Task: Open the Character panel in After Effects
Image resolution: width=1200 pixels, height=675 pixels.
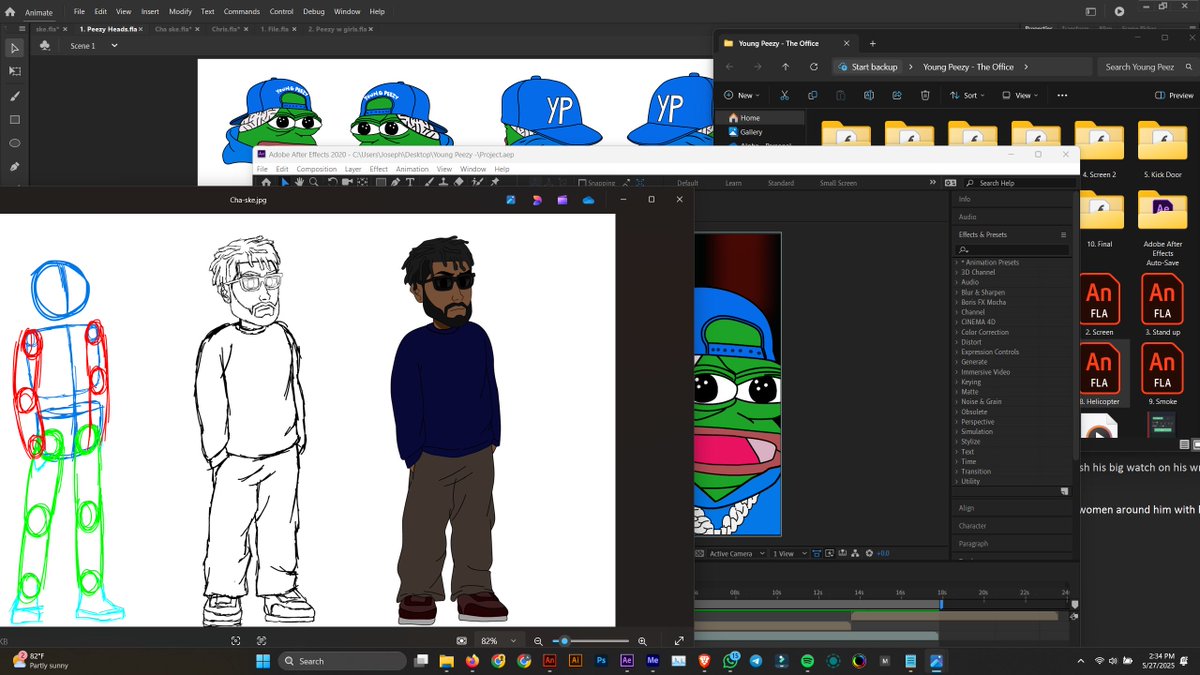Action: 972,526
